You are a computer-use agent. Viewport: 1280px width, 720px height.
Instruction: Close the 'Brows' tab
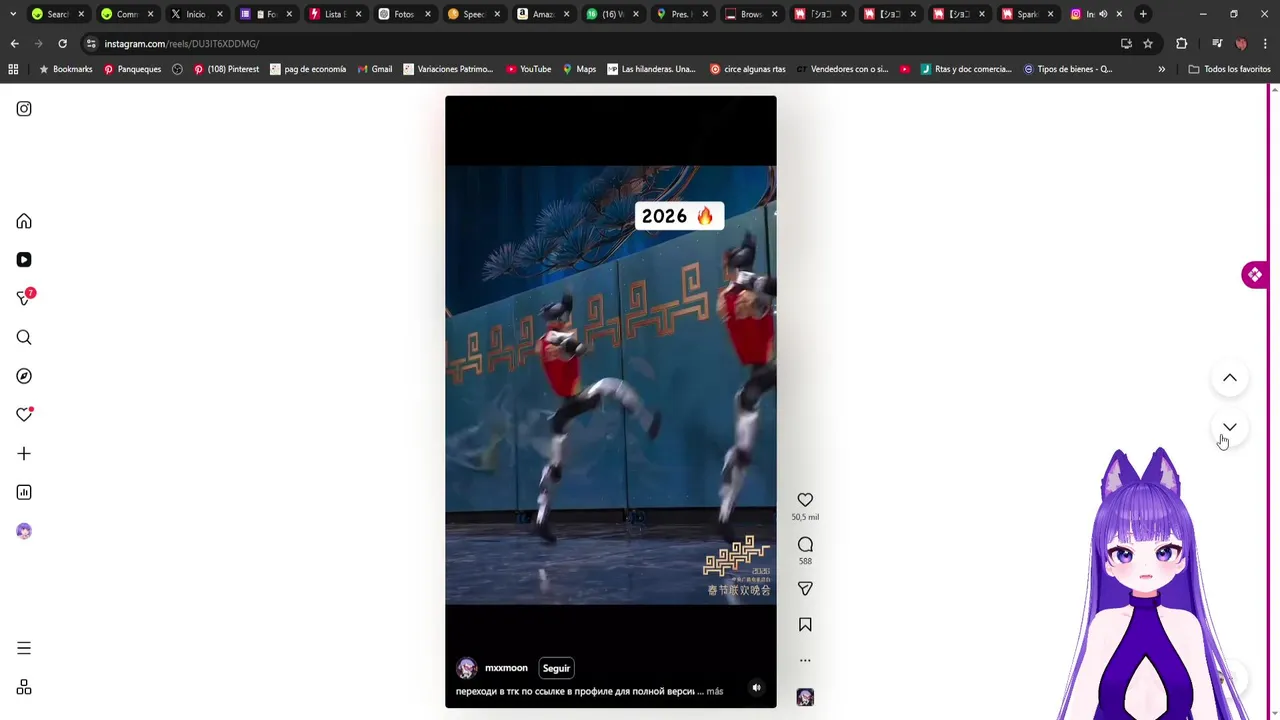coord(774,14)
